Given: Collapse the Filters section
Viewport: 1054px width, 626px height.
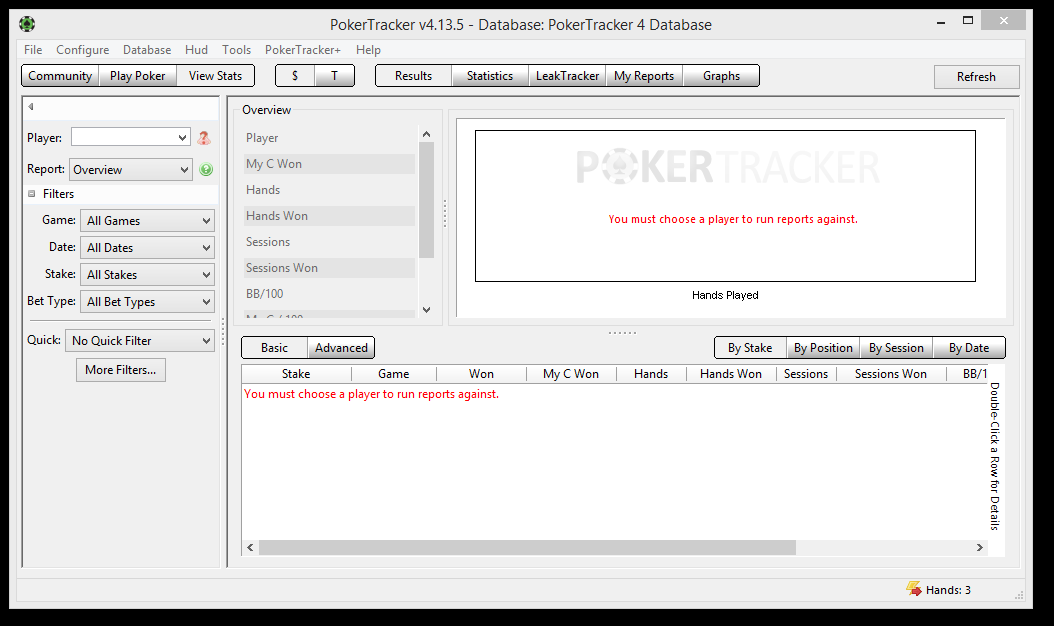Looking at the screenshot, I should [x=32, y=194].
